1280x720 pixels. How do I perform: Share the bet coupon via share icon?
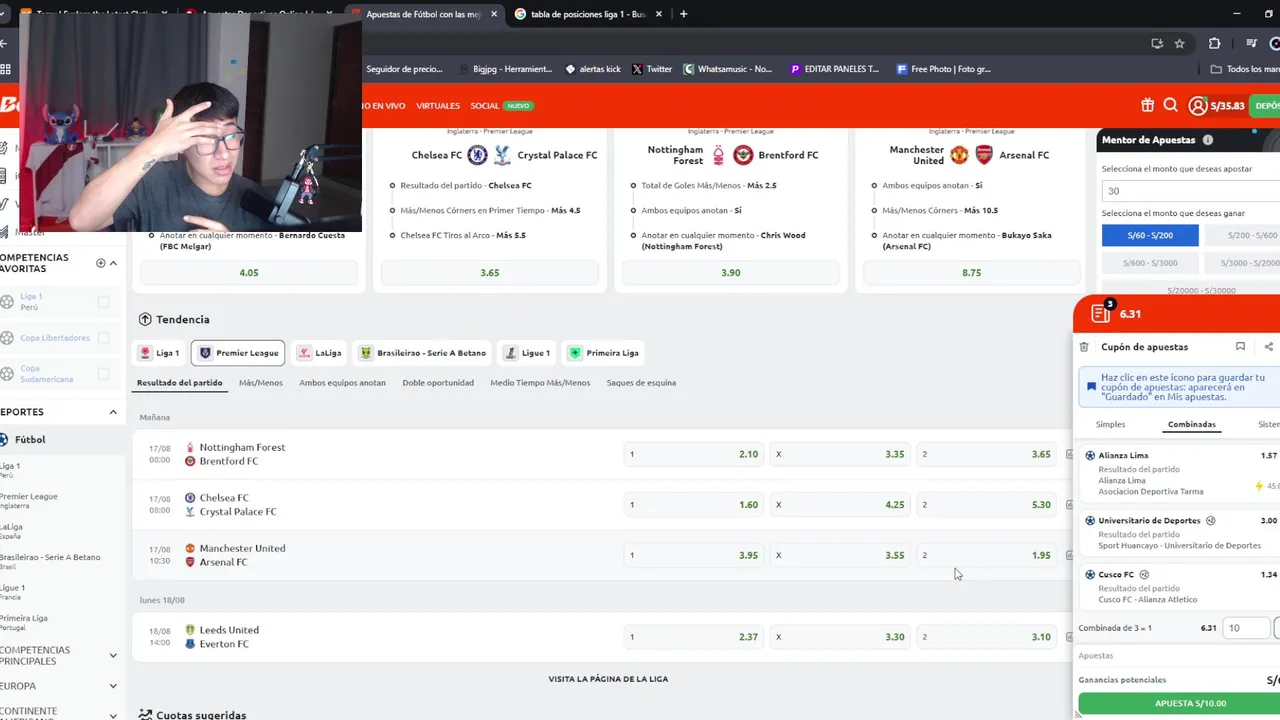click(1269, 347)
